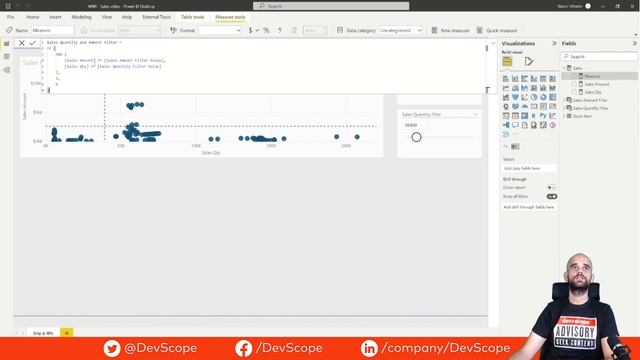Tick the Measure field checkbox
Image resolution: width=640 pixels, height=360 pixels.
(574, 76)
